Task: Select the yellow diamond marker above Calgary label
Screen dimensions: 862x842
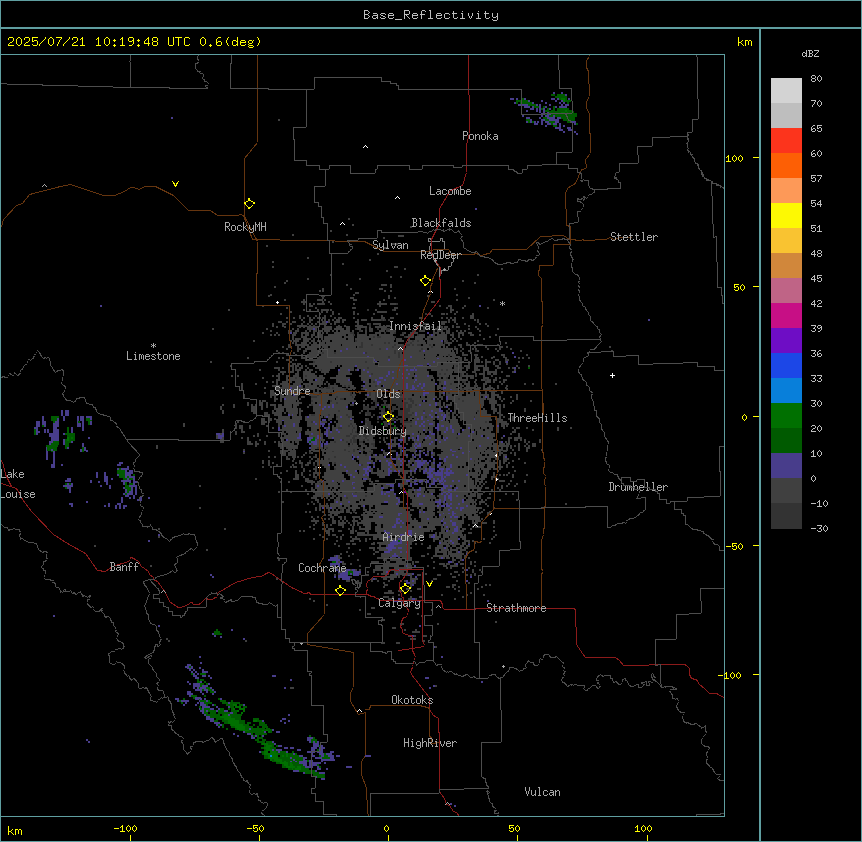Action: (405, 589)
